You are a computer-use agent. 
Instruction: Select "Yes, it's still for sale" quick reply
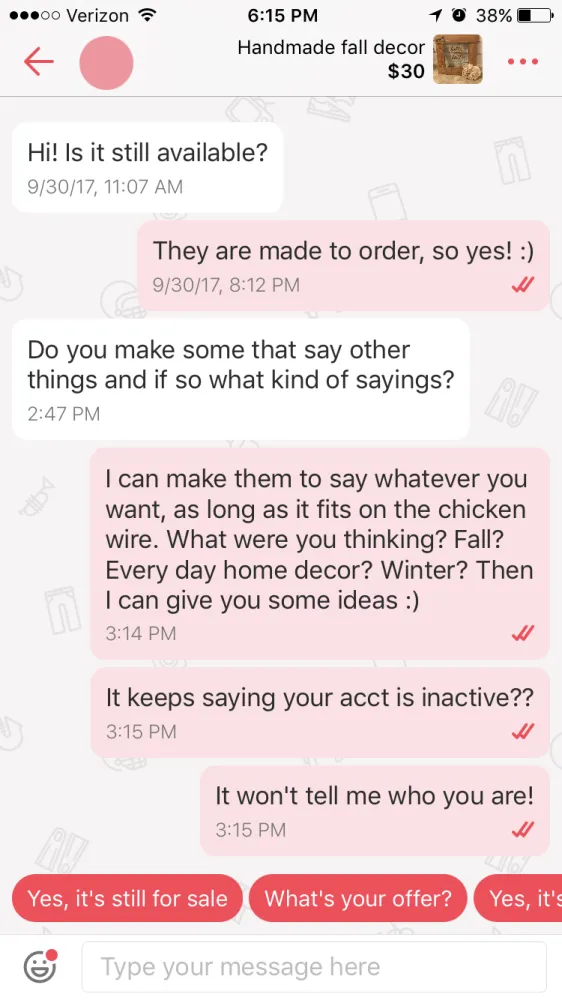click(x=127, y=898)
